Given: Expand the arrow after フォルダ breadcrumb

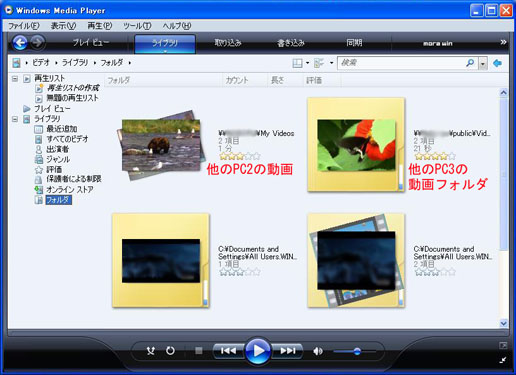Looking at the screenshot, I should click(130, 63).
